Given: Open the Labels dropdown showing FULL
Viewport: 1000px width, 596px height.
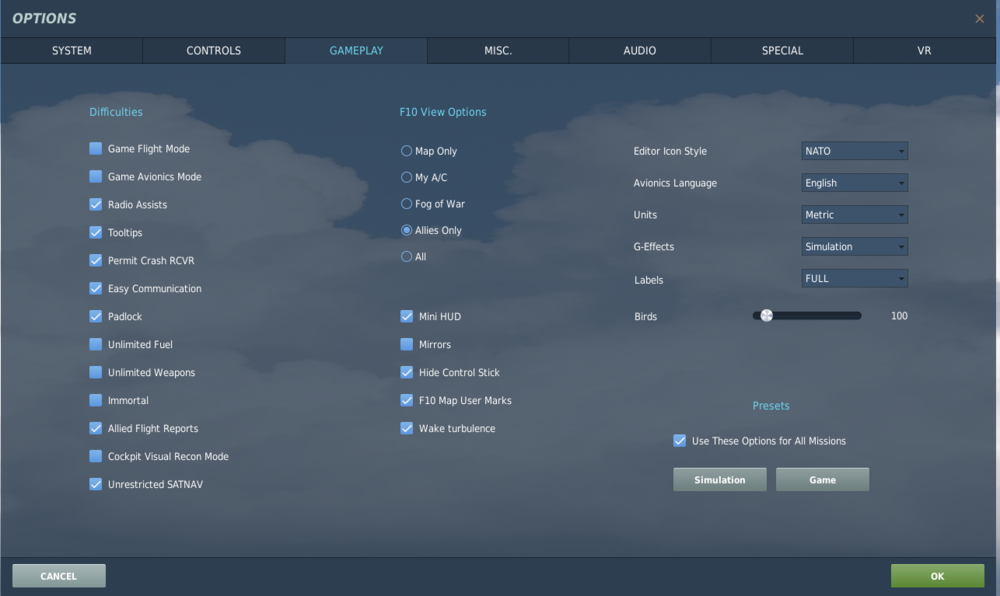Looking at the screenshot, I should click(x=854, y=278).
